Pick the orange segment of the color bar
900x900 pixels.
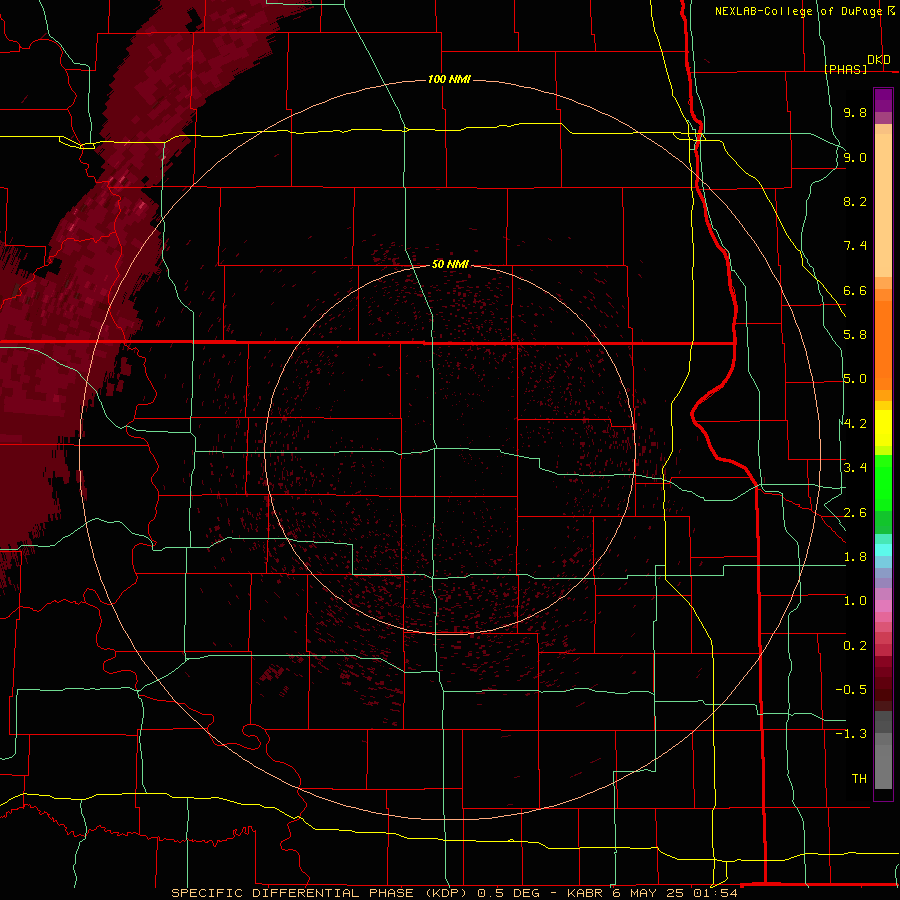883,344
